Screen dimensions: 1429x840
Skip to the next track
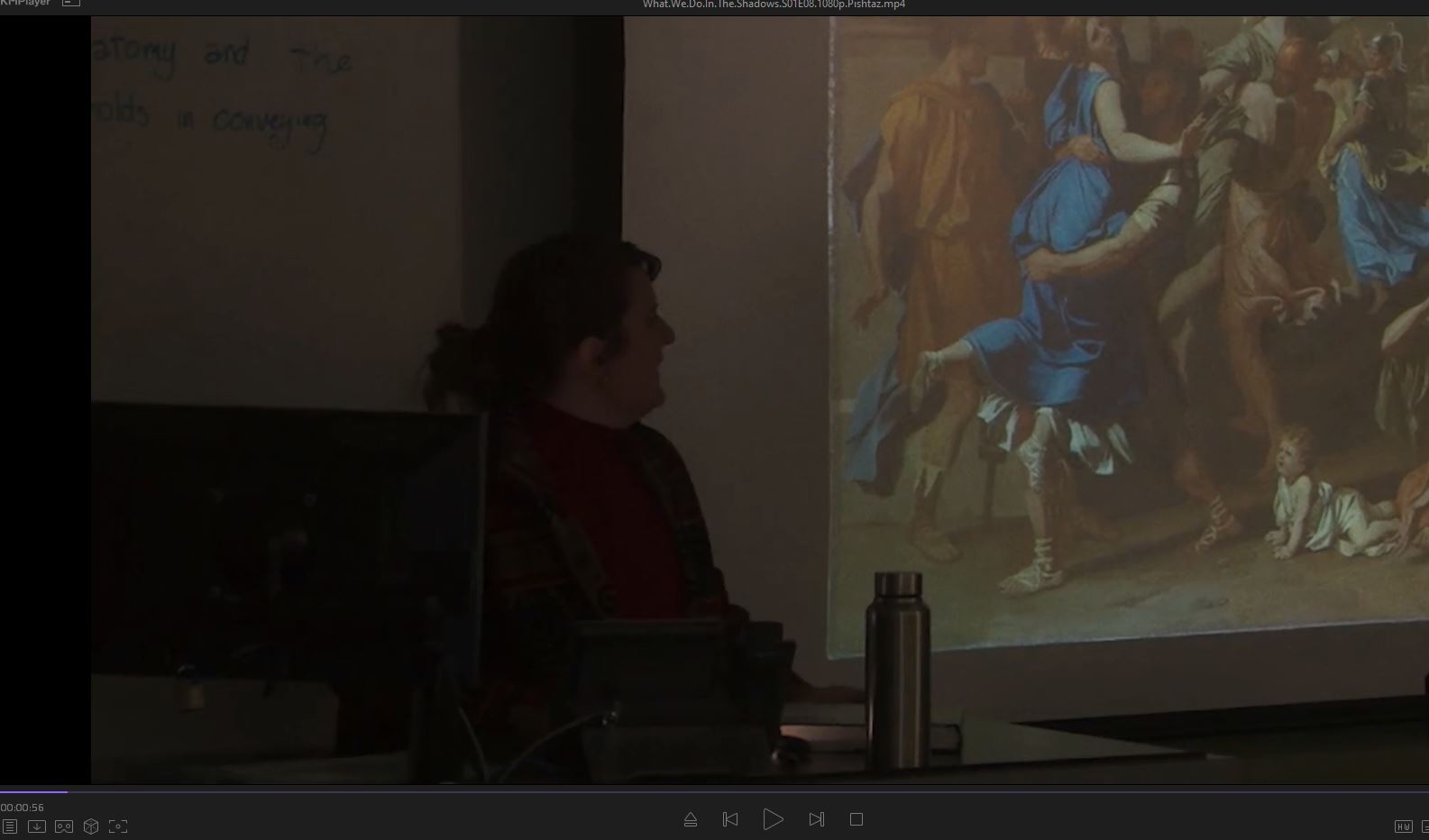(816, 819)
